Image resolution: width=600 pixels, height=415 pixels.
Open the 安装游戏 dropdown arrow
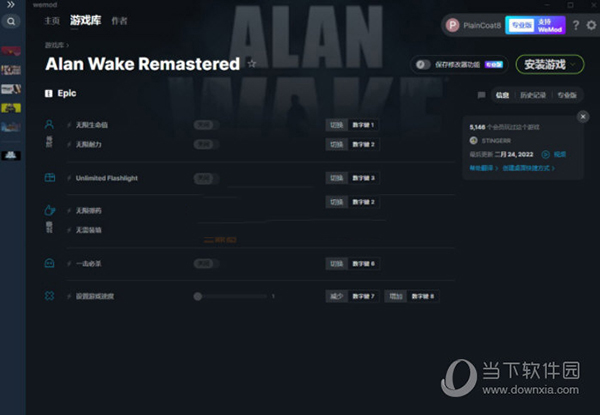[x=574, y=64]
